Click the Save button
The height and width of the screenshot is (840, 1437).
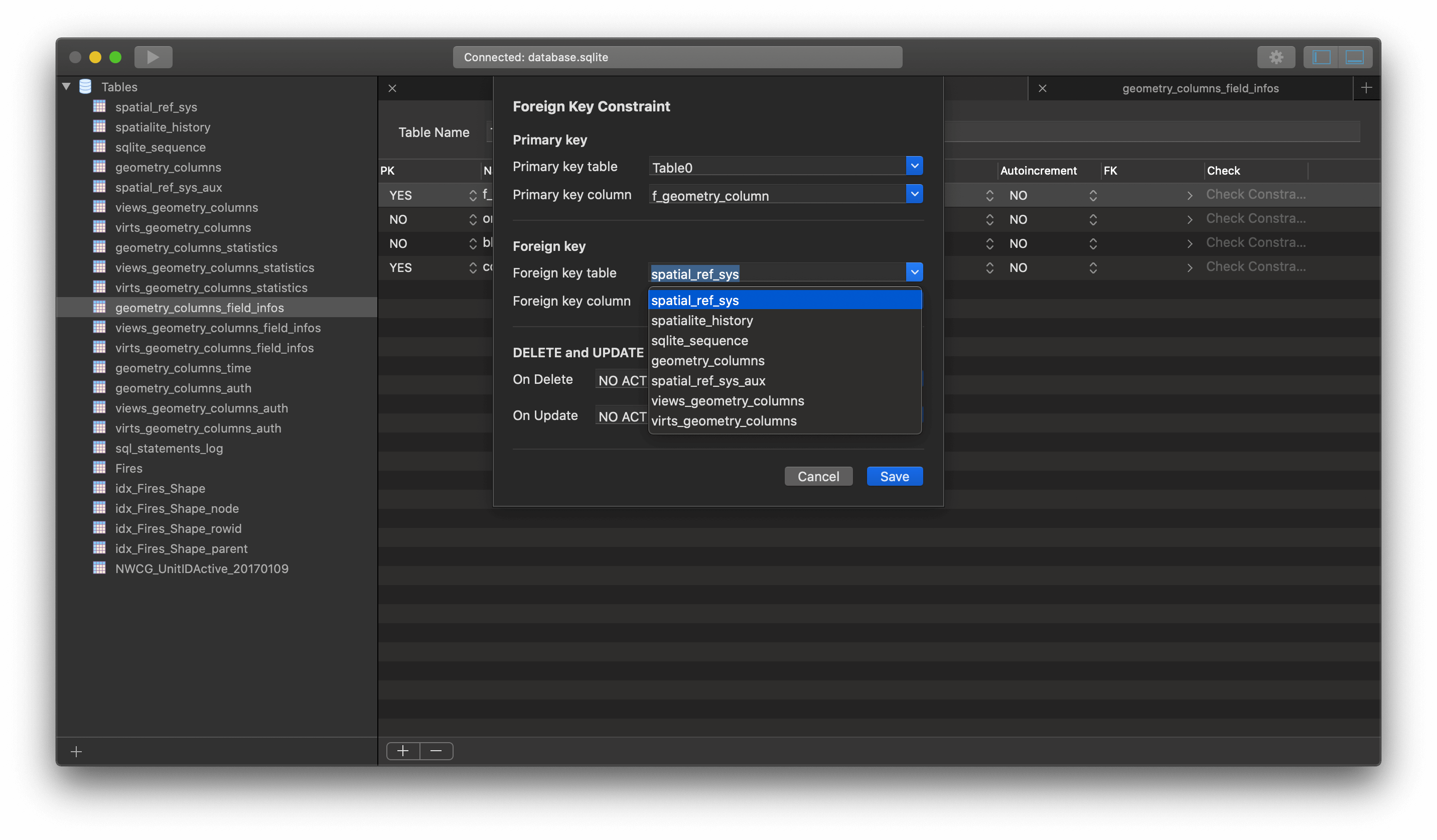894,476
